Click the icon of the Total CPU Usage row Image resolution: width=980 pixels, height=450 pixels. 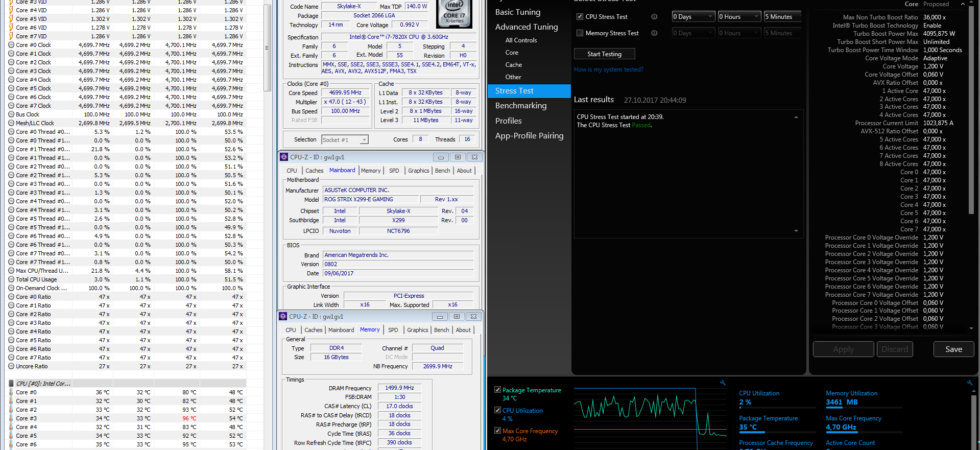[x=11, y=279]
